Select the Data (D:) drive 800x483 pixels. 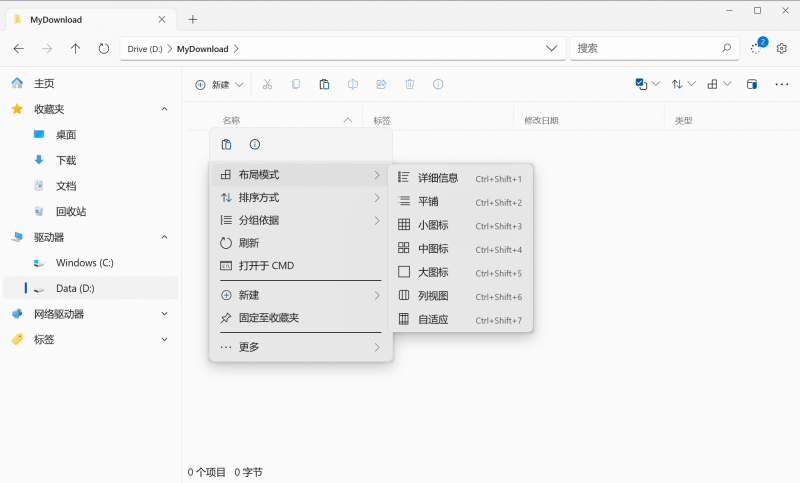[x=91, y=288]
